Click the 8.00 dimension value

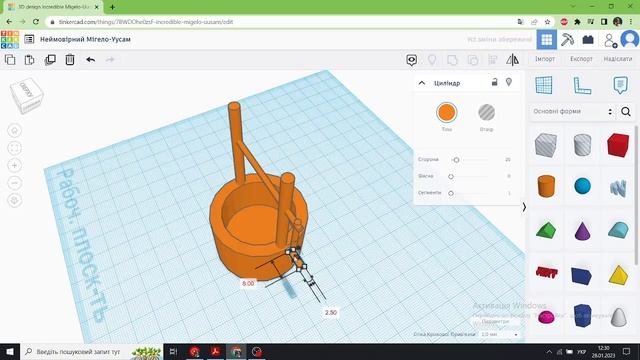[248, 283]
